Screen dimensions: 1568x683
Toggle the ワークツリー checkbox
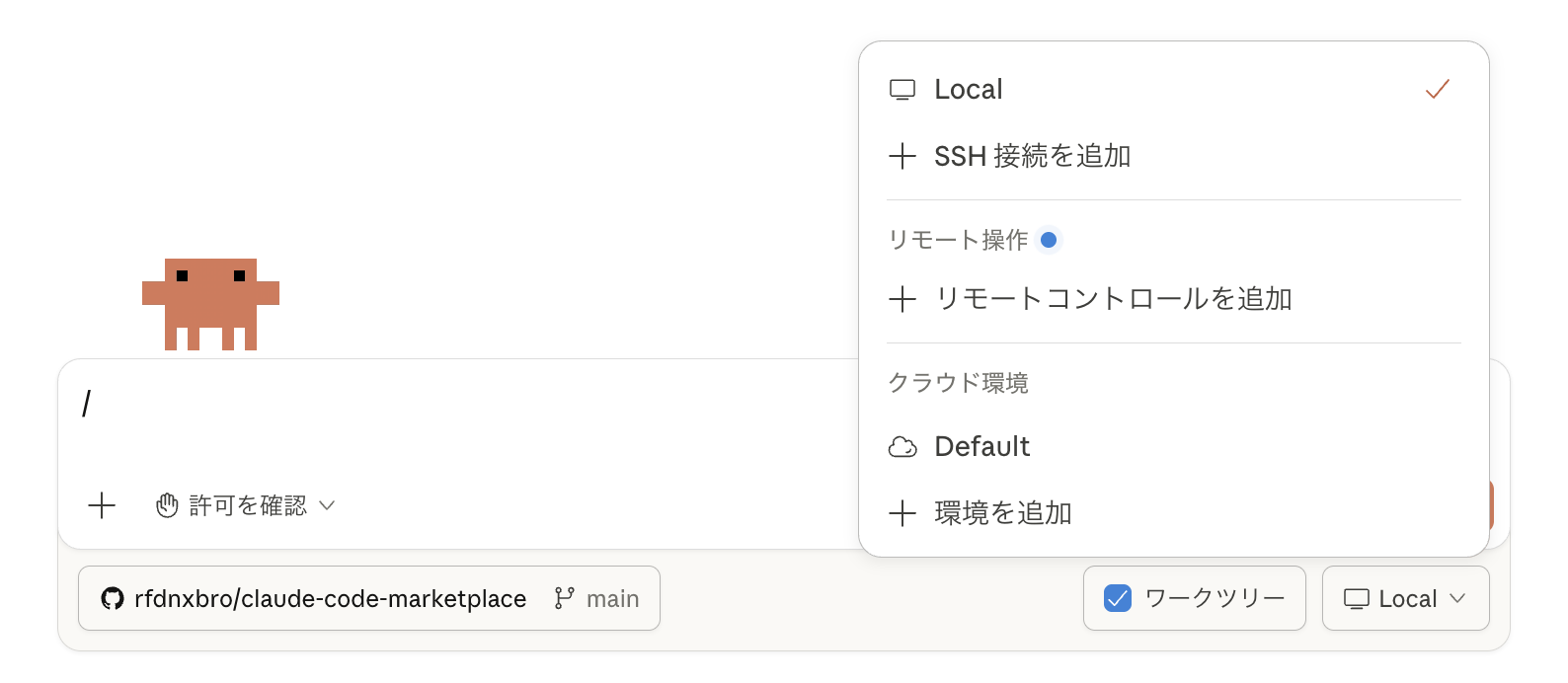click(x=1118, y=598)
